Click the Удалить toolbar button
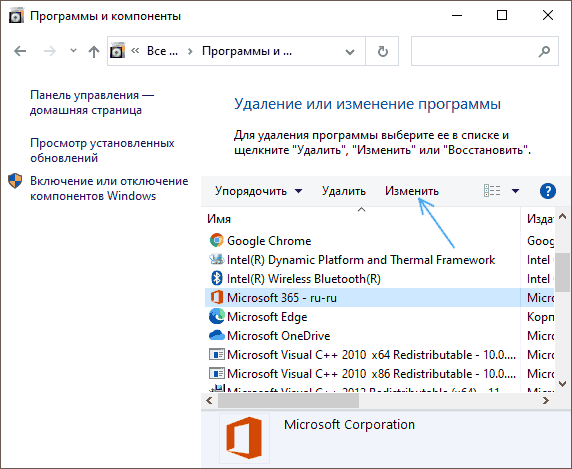The image size is (572, 469). pos(344,191)
